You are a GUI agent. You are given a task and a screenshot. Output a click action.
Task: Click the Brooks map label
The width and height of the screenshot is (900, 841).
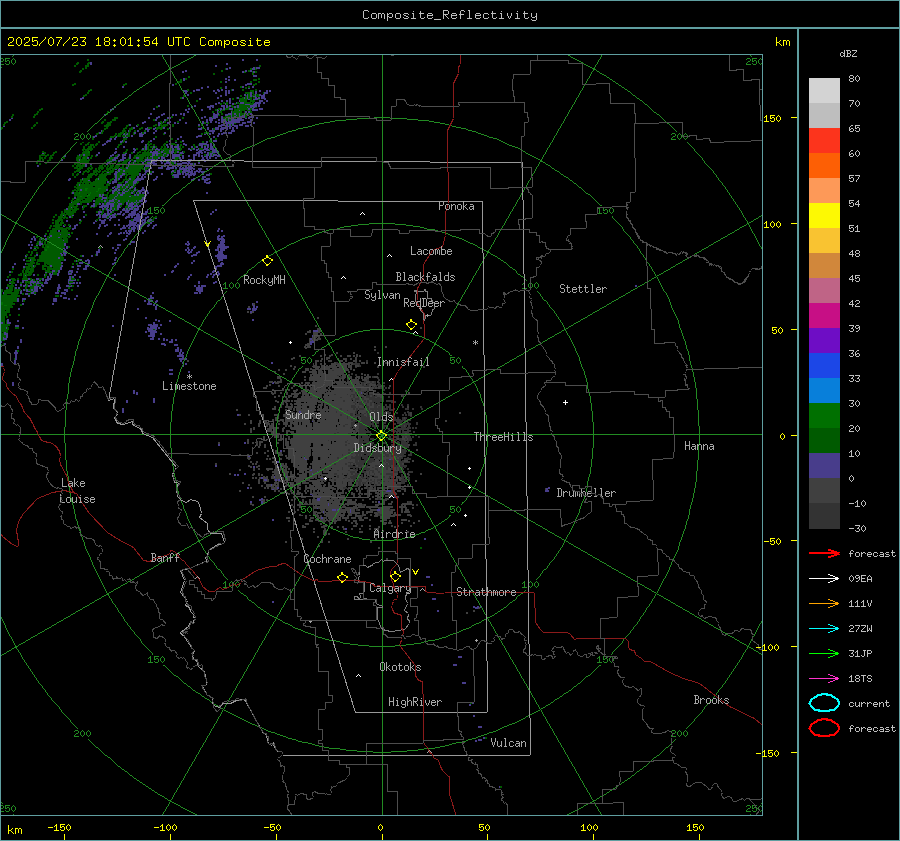coord(711,700)
